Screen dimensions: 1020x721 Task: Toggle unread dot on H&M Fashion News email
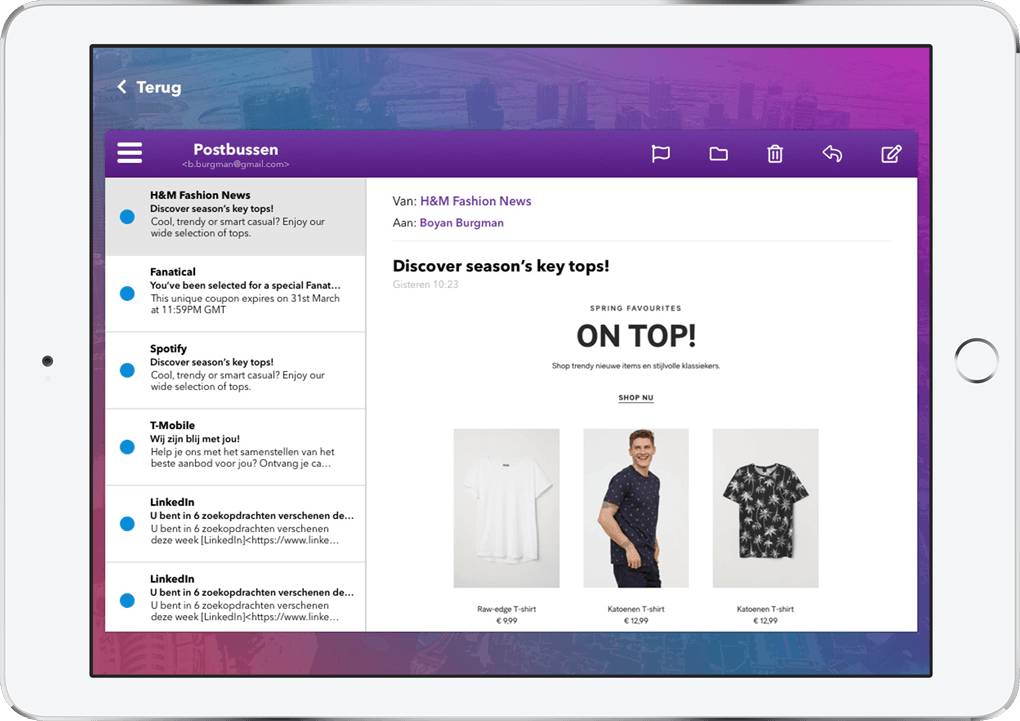click(128, 217)
